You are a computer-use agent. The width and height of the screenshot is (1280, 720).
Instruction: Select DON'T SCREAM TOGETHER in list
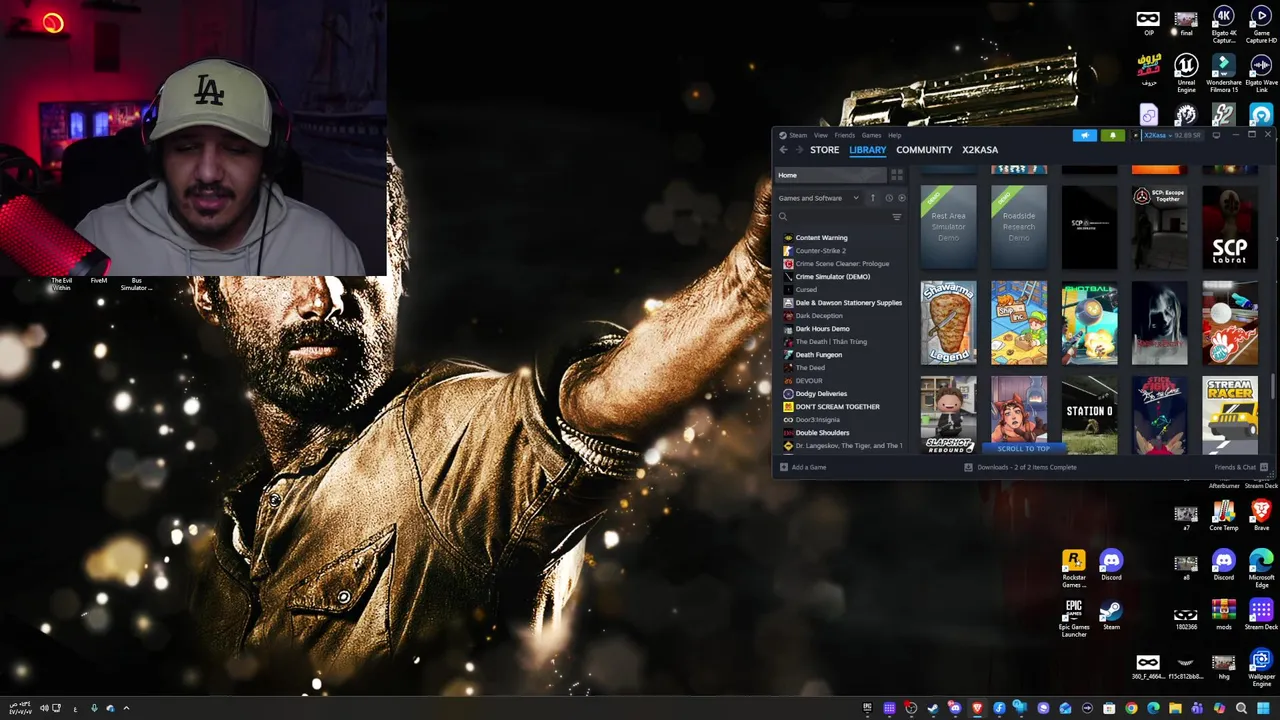point(837,407)
